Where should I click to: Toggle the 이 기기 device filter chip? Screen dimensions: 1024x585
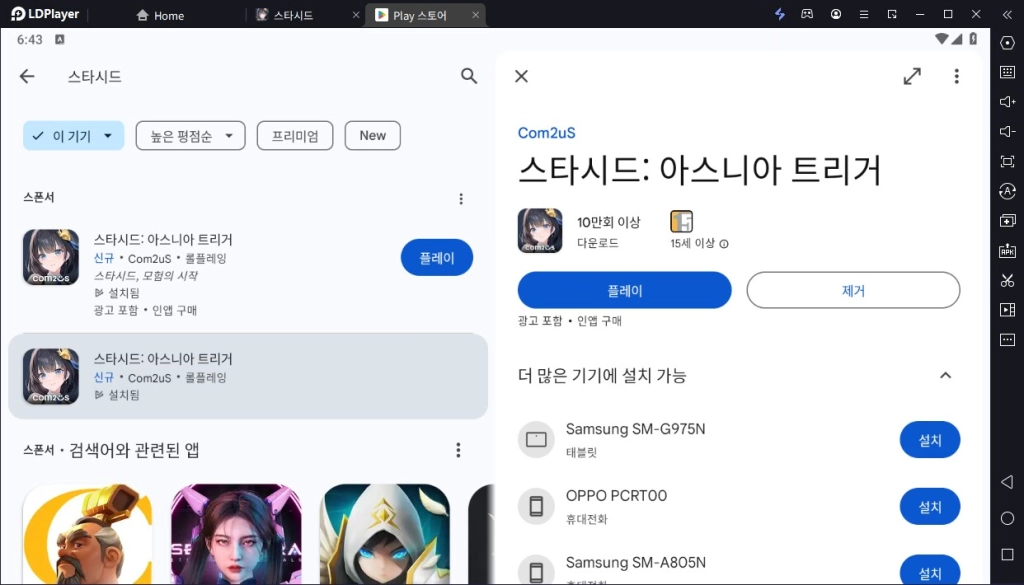coord(74,136)
